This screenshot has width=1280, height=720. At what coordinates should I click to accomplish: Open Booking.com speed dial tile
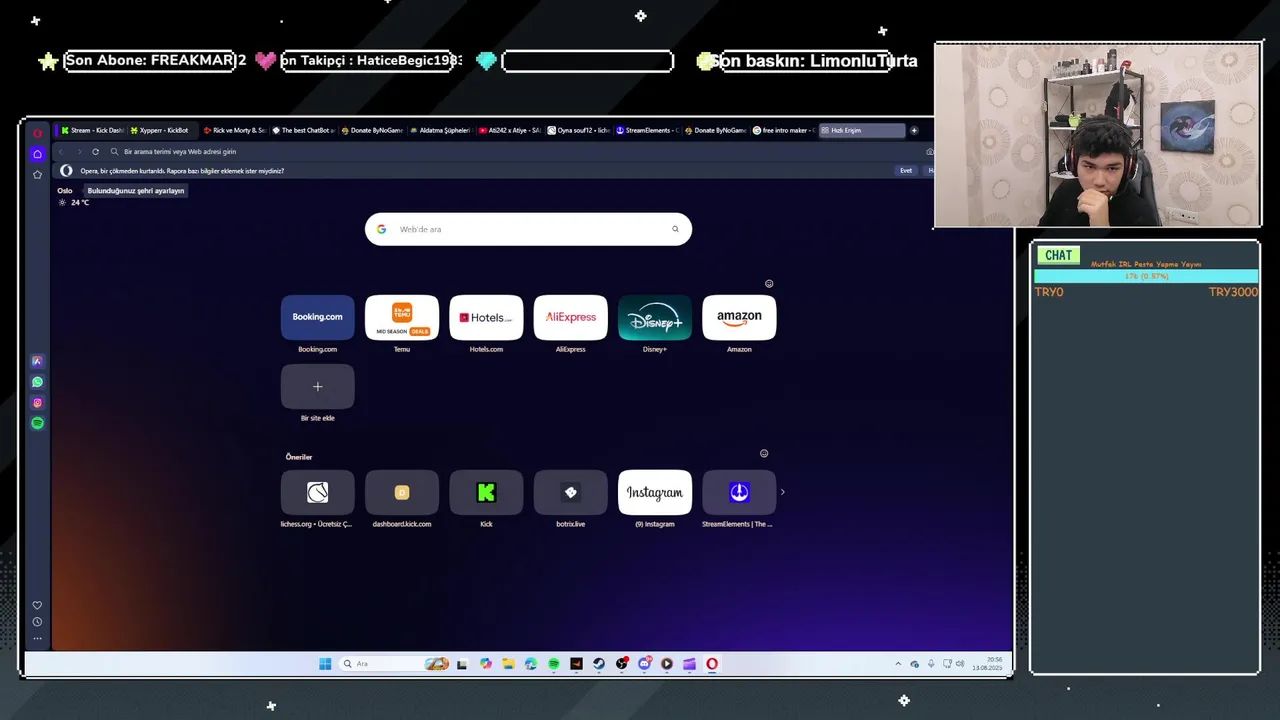(x=317, y=317)
